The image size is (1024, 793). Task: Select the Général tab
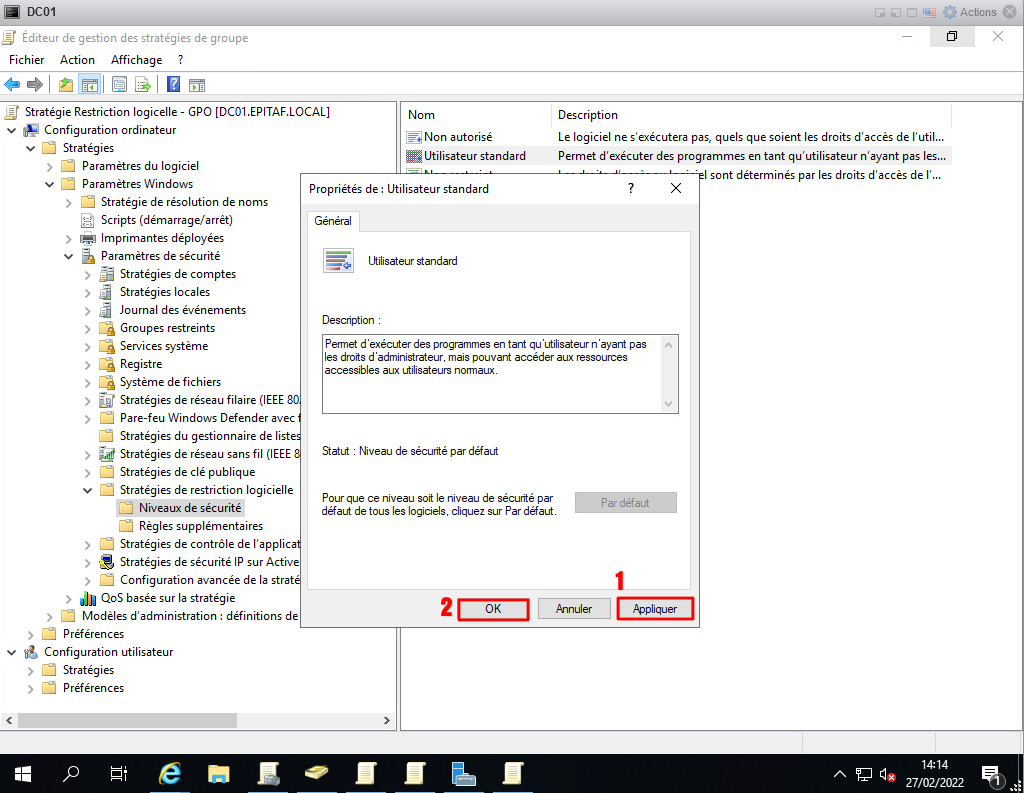tap(333, 221)
